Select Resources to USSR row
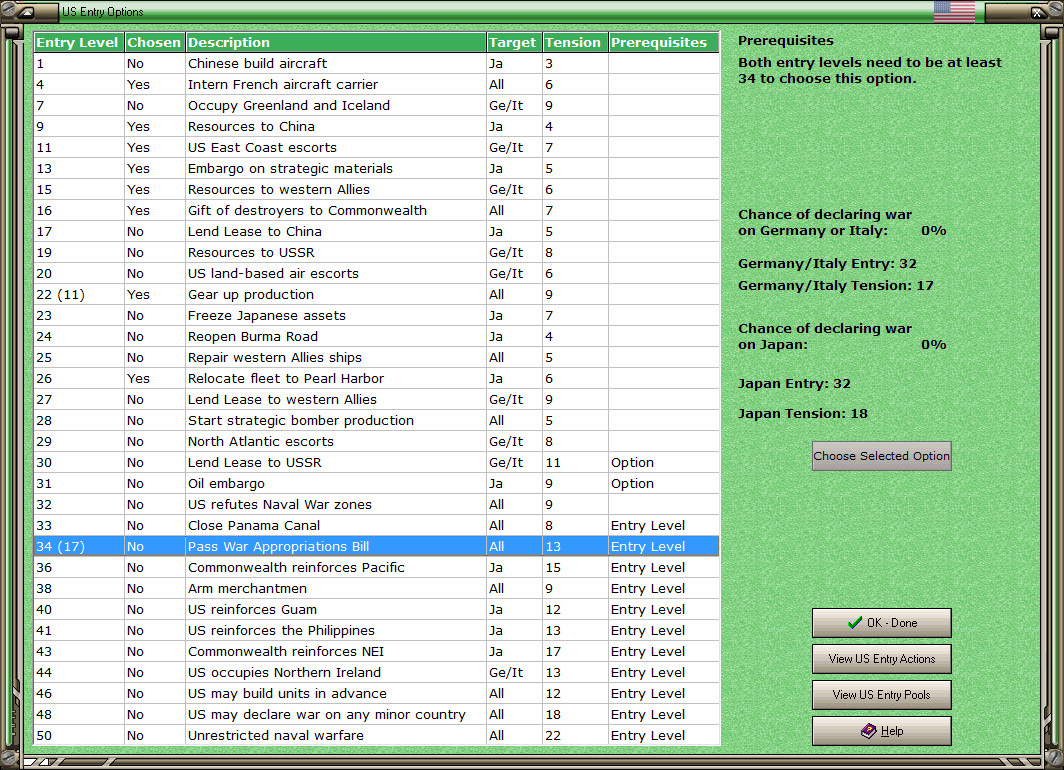 (377, 252)
